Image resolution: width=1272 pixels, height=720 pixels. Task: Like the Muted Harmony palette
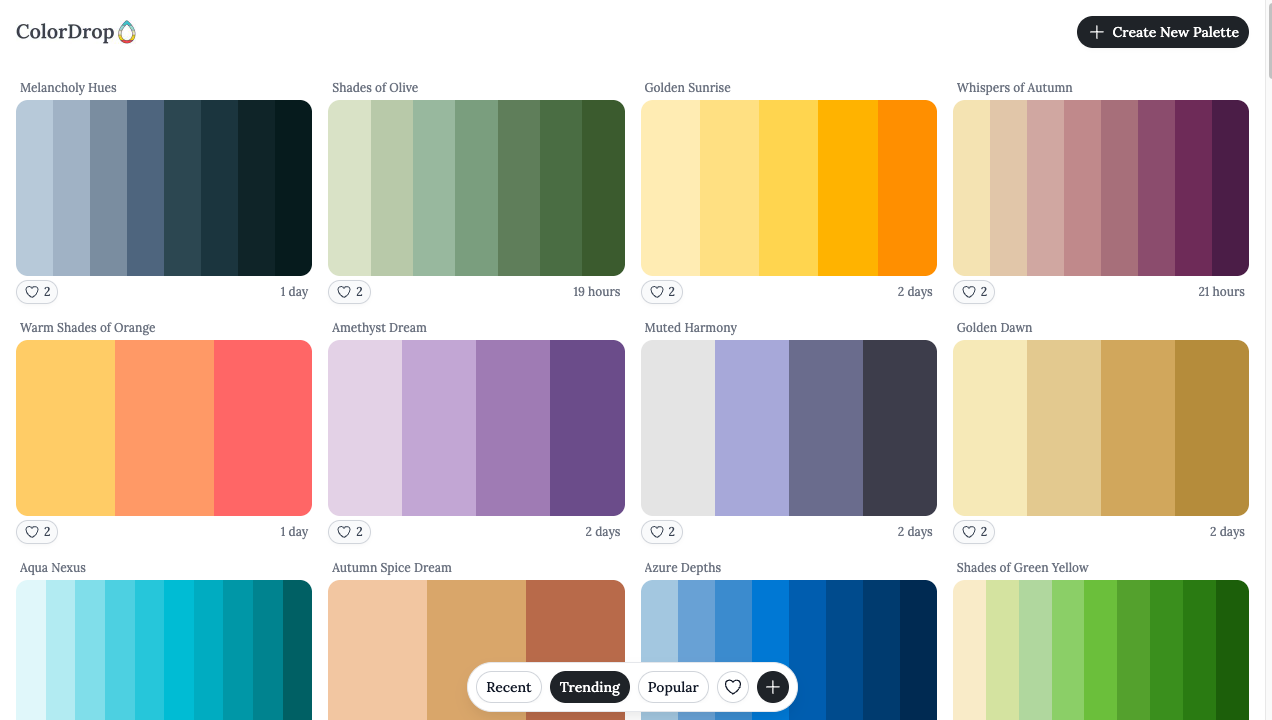(x=662, y=532)
